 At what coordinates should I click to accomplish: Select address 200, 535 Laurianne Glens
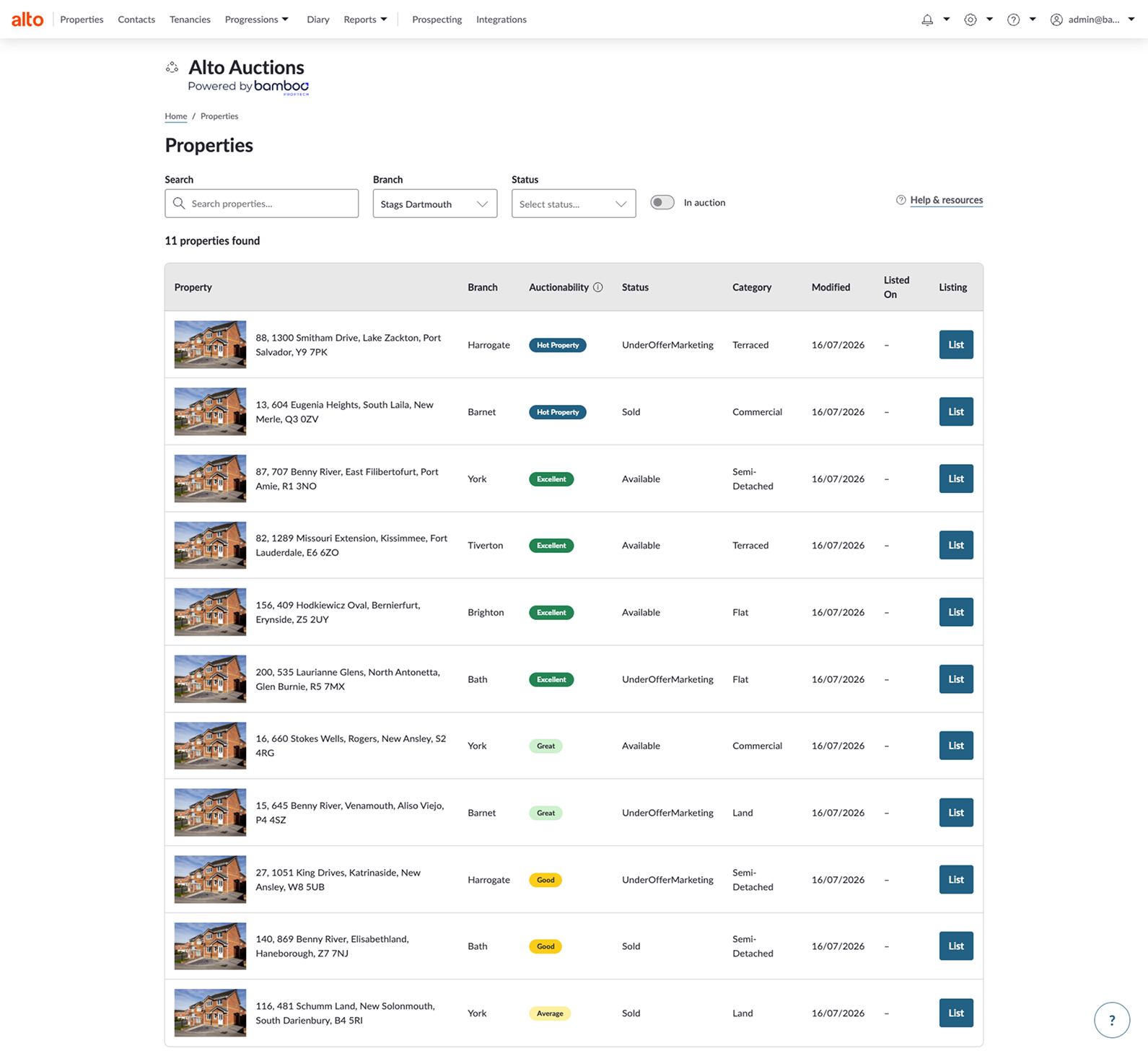tap(348, 679)
